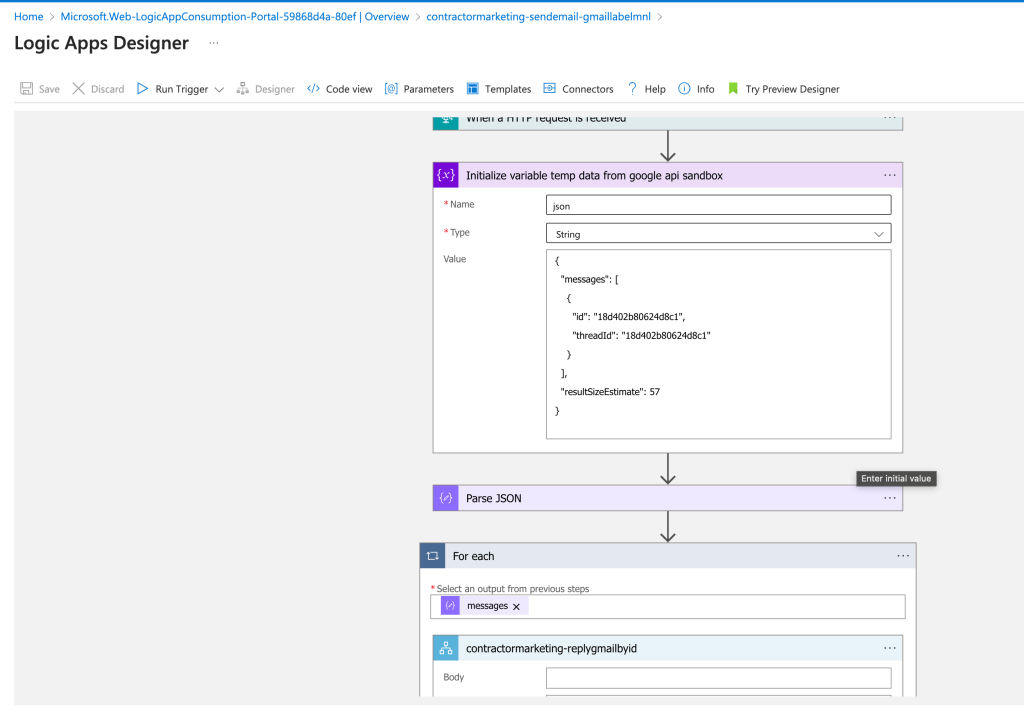This screenshot has width=1024, height=716.
Task: Open Initialize variable ellipsis menu
Action: pyautogui.click(x=889, y=175)
